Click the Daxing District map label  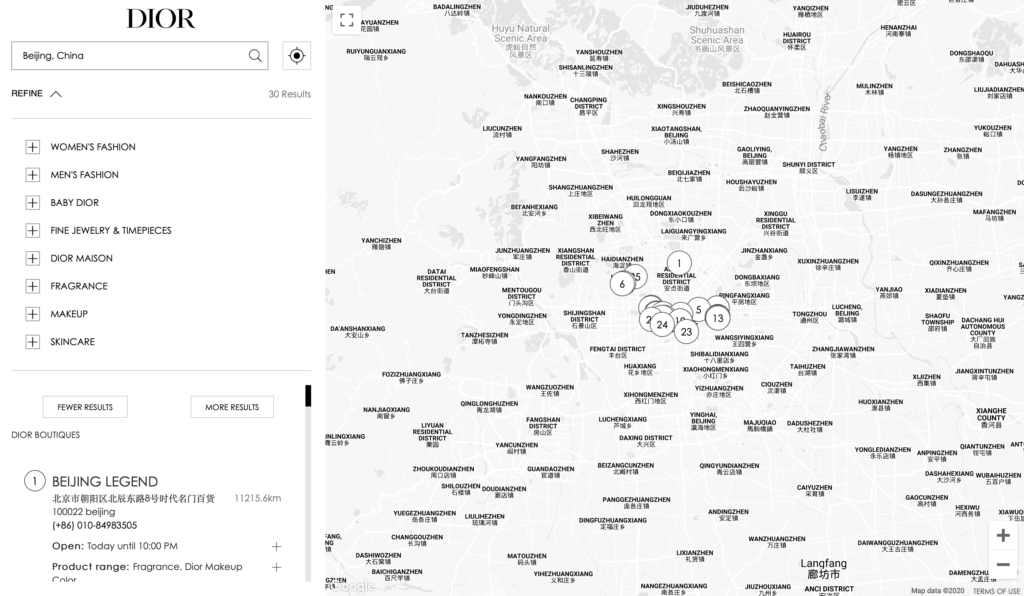645,441
